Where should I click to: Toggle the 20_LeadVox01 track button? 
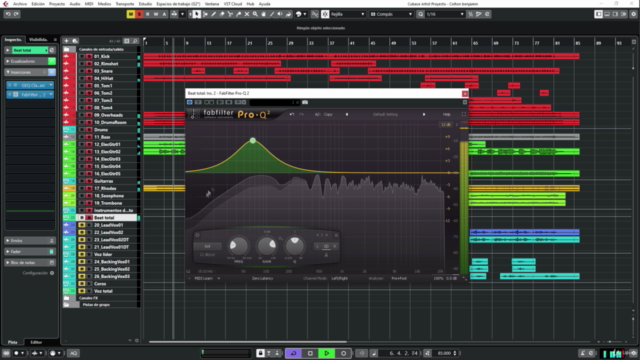(82, 225)
